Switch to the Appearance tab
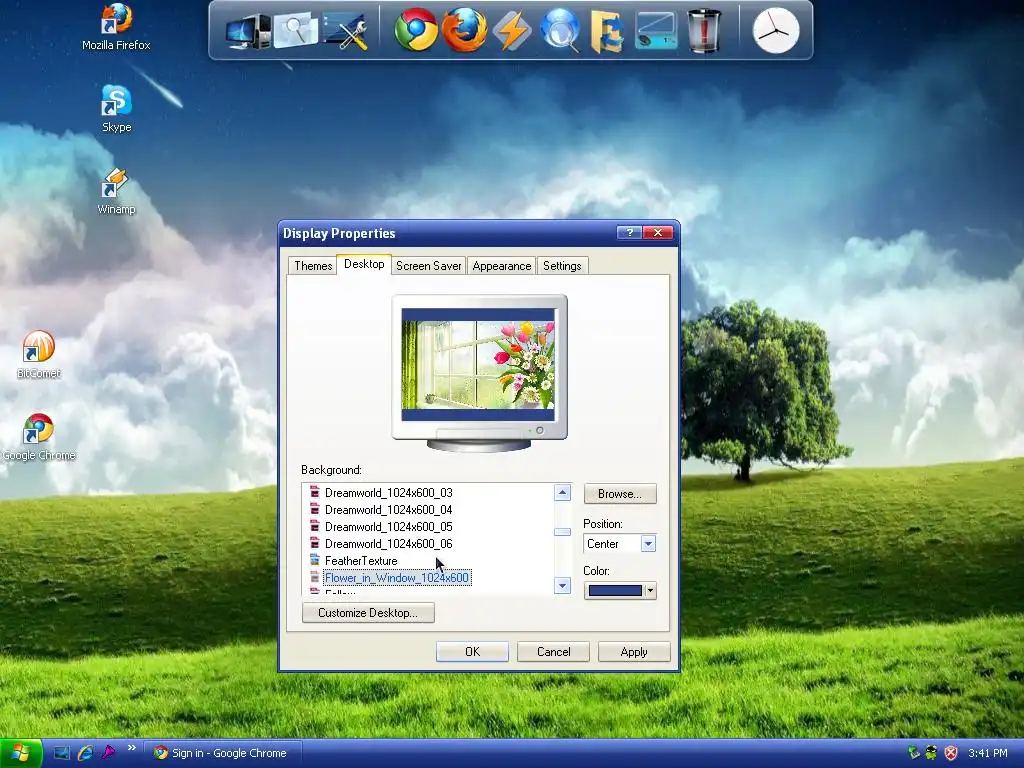Screen dimensions: 1024x768 (502, 266)
